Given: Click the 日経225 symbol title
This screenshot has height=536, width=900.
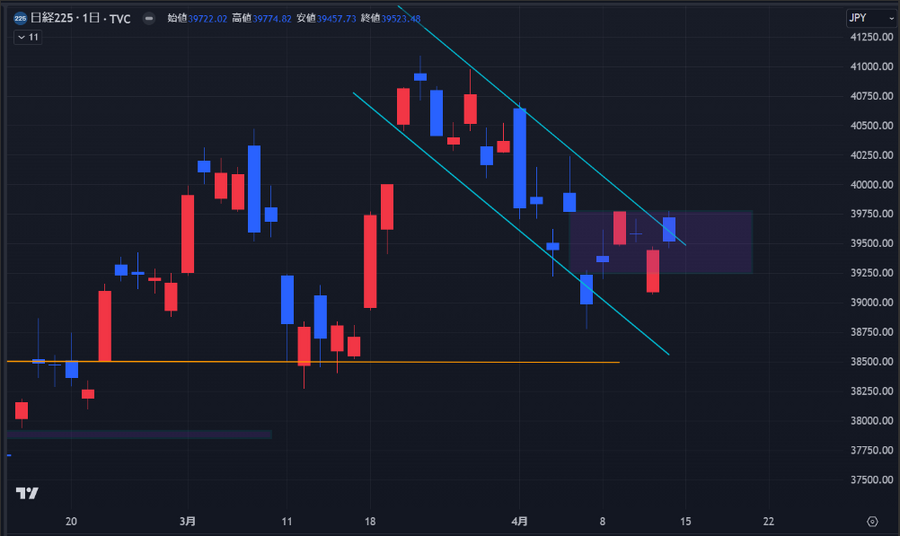Looking at the screenshot, I should pos(54,19).
